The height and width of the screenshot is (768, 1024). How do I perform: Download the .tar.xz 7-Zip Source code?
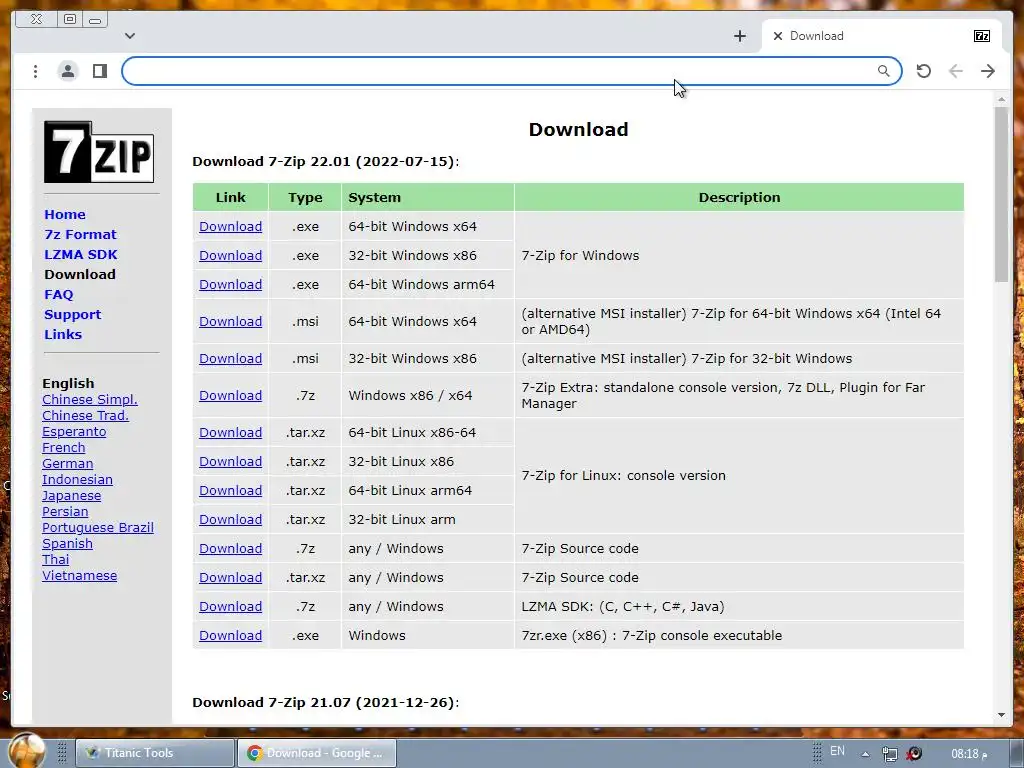231,578
